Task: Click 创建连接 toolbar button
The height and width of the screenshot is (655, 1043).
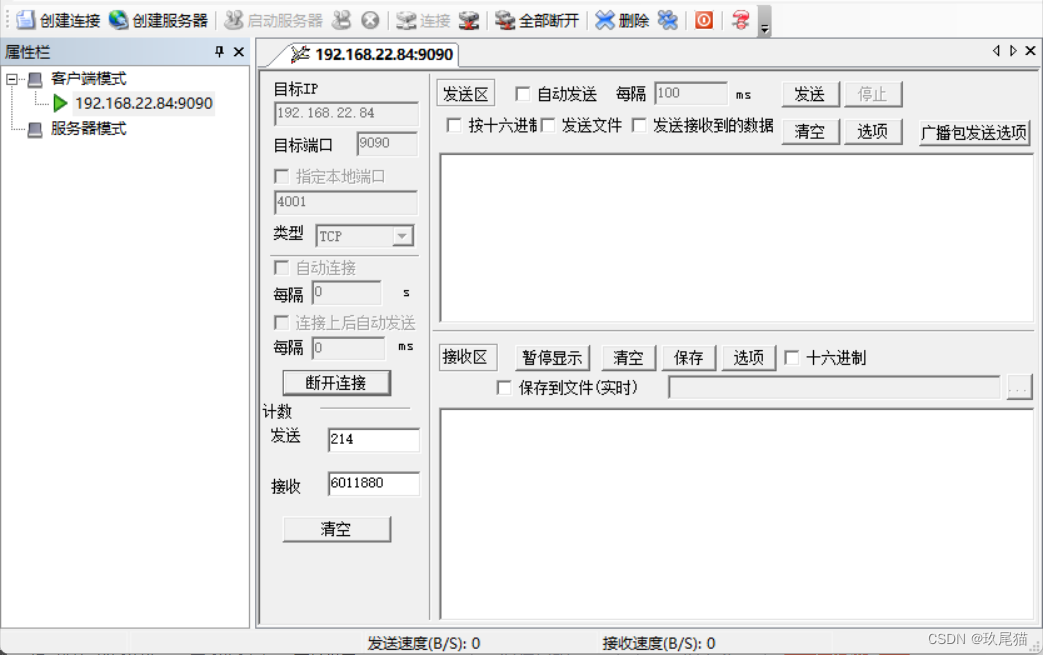Action: click(x=58, y=21)
